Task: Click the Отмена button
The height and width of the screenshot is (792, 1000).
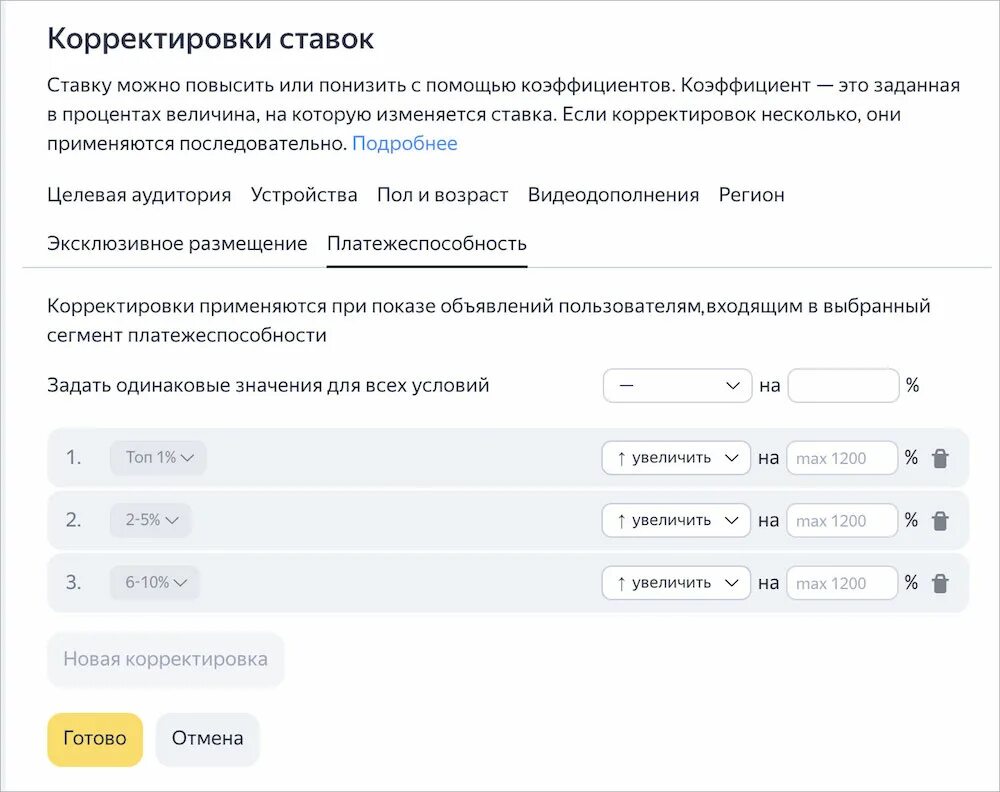Action: pos(207,739)
